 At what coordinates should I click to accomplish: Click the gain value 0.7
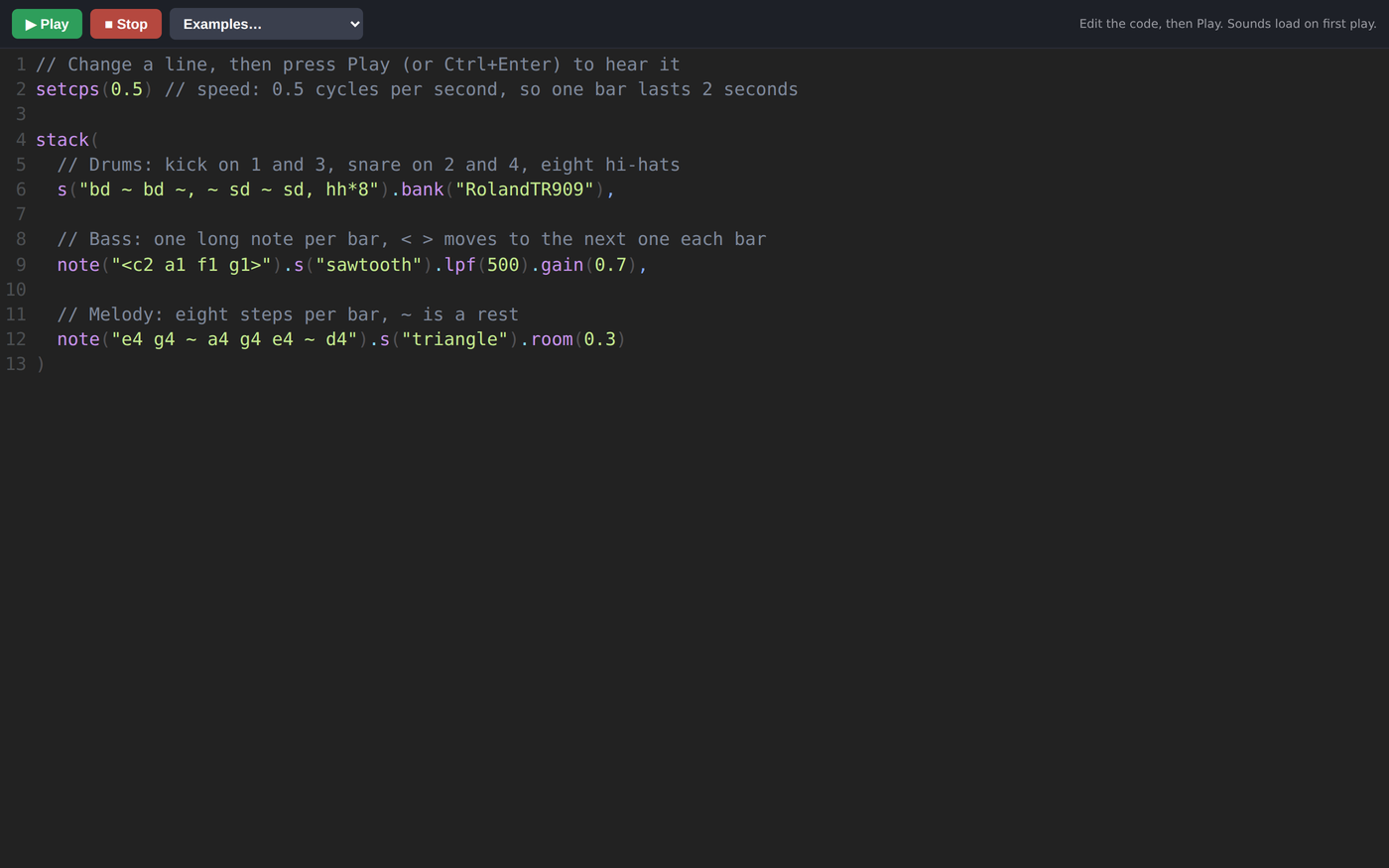coord(611,265)
